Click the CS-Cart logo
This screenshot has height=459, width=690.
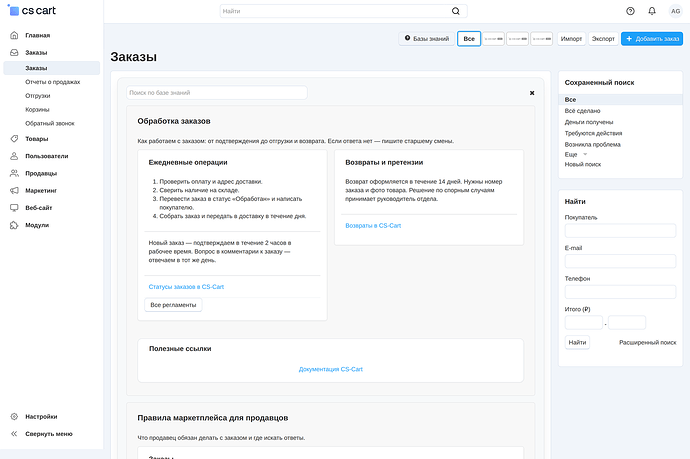point(32,11)
